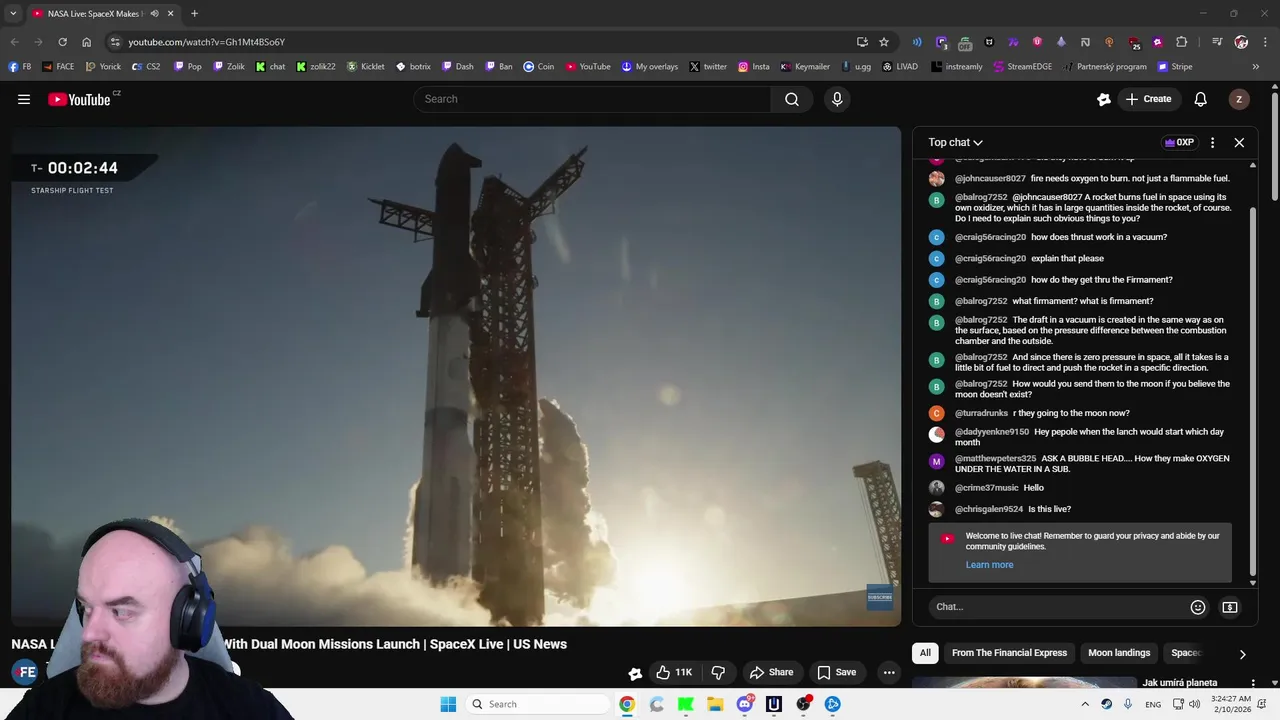Open the Stripe bookmark
This screenshot has height=720, width=1280.
point(1175,67)
